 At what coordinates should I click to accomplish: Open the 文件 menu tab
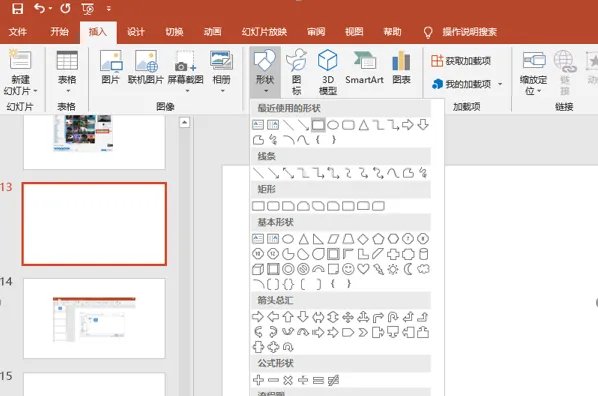tap(18, 32)
